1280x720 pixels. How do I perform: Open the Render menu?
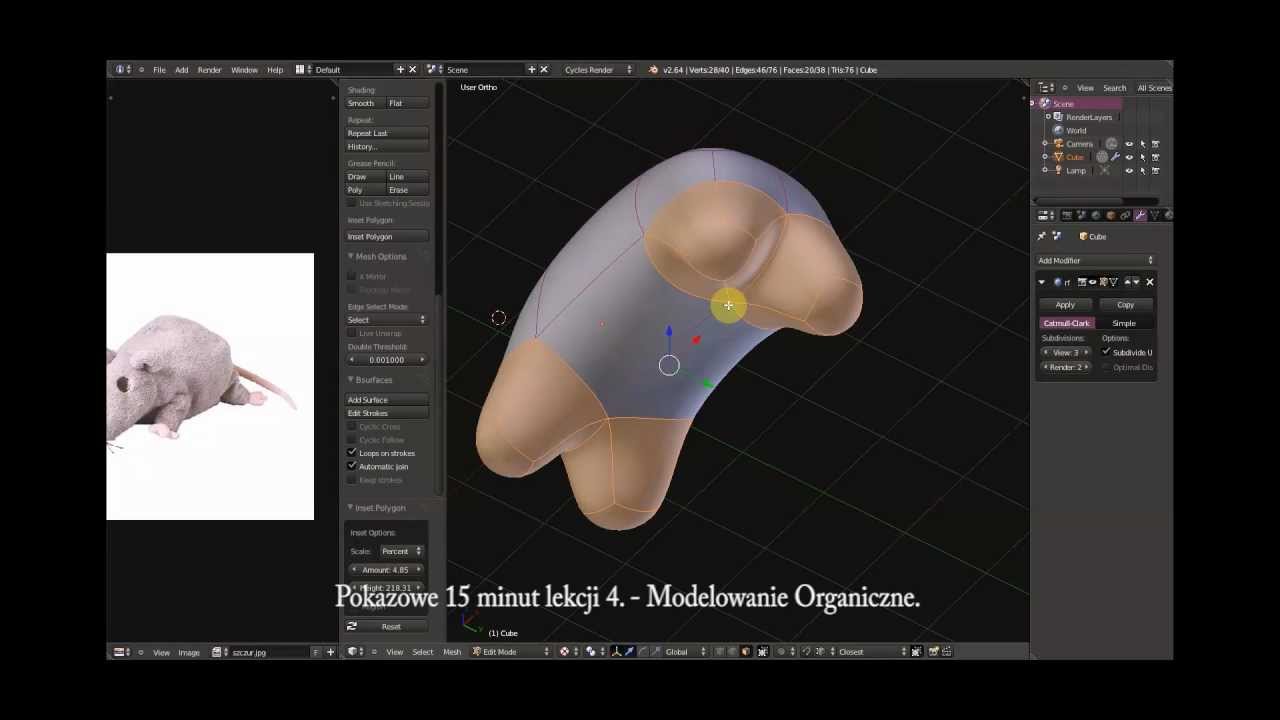point(209,70)
